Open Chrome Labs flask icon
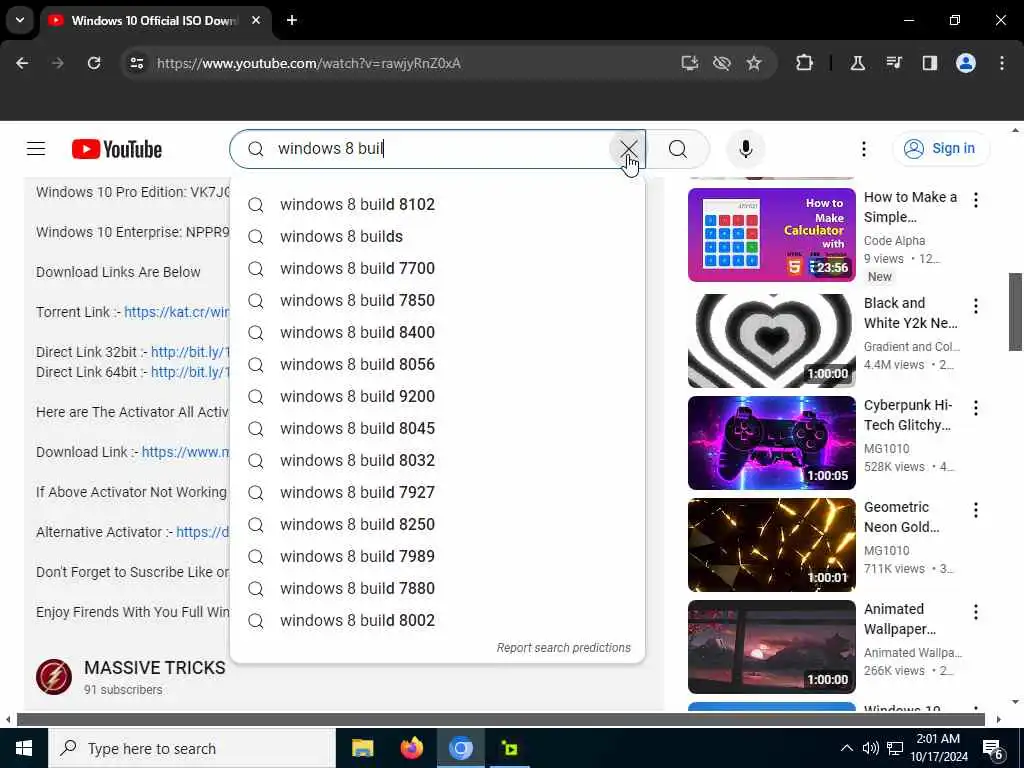Screen dimensions: 1024x768 click(x=857, y=63)
